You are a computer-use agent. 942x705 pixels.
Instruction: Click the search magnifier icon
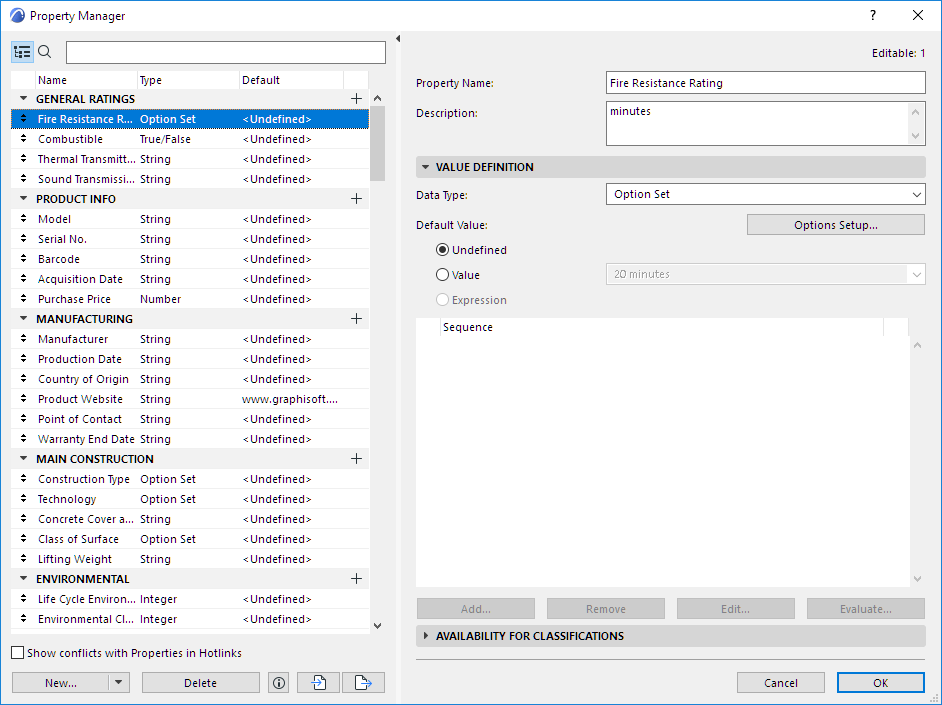44,52
